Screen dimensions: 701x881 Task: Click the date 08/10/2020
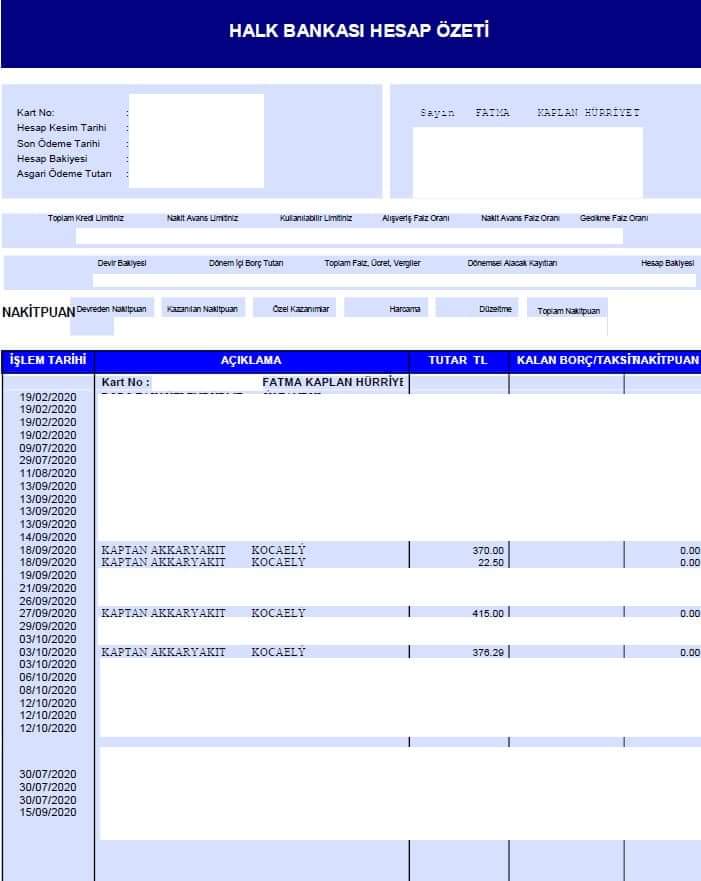click(x=48, y=690)
